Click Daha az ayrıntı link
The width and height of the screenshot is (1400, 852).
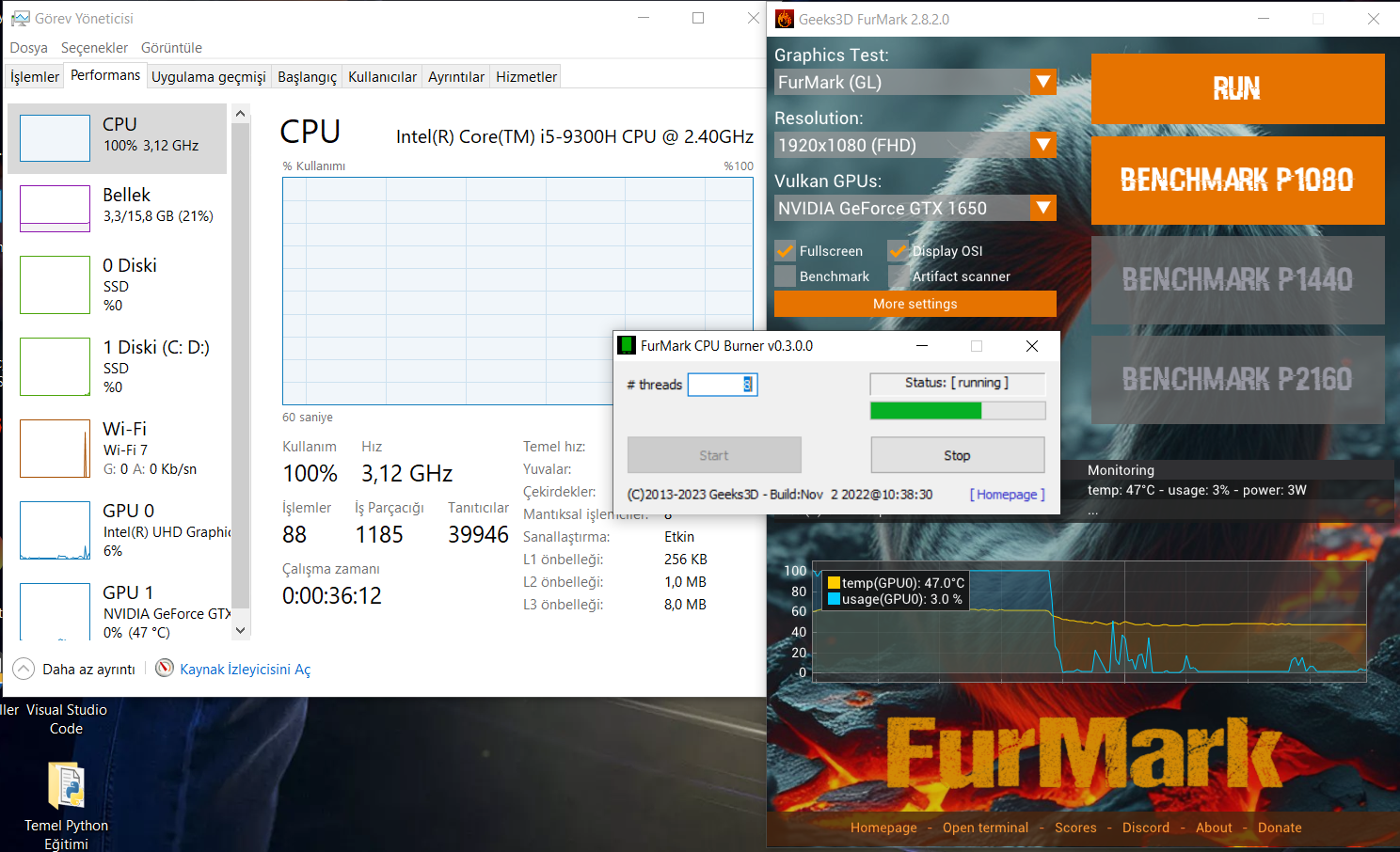88,670
